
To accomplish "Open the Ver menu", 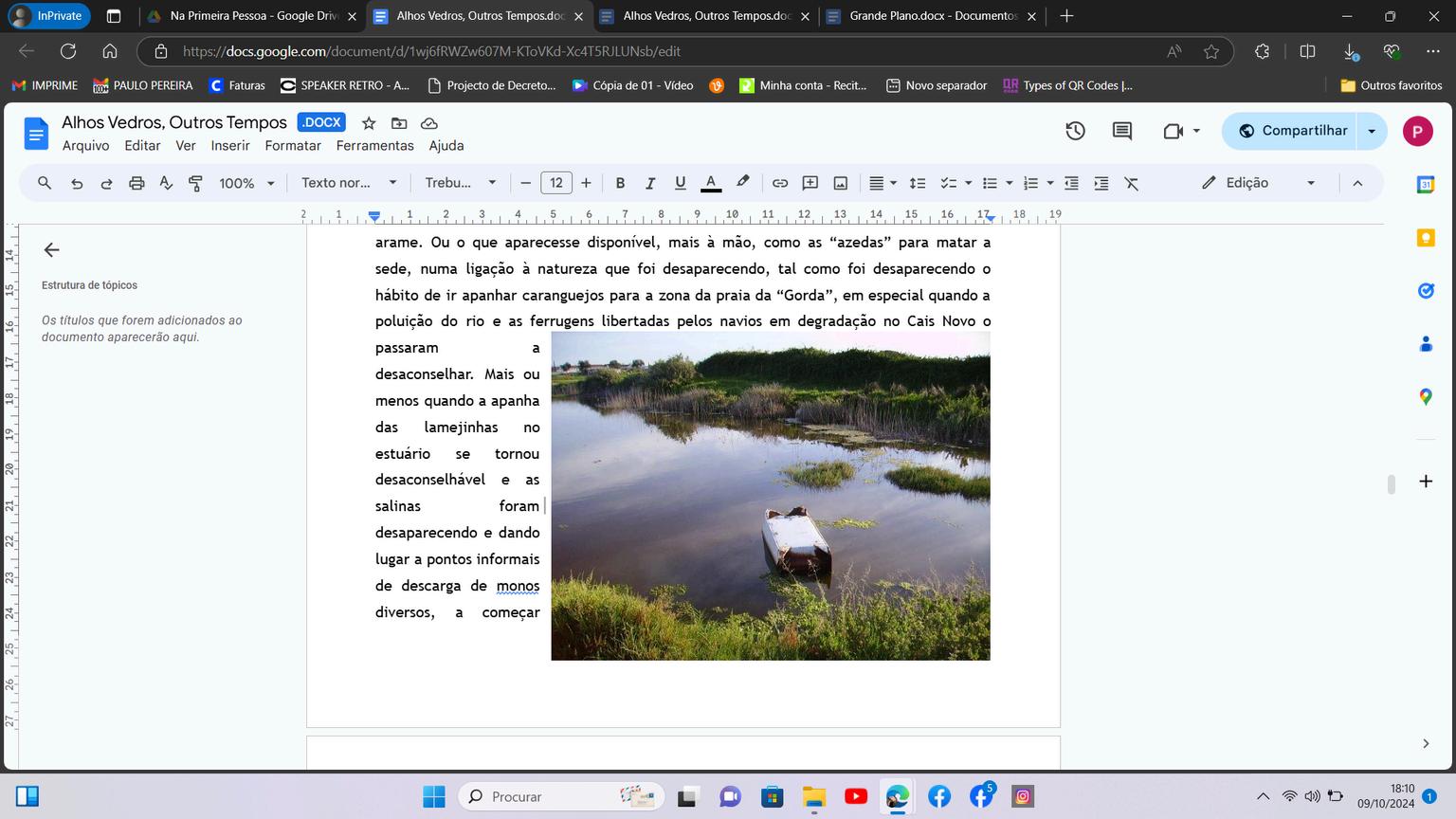I will point(186,146).
